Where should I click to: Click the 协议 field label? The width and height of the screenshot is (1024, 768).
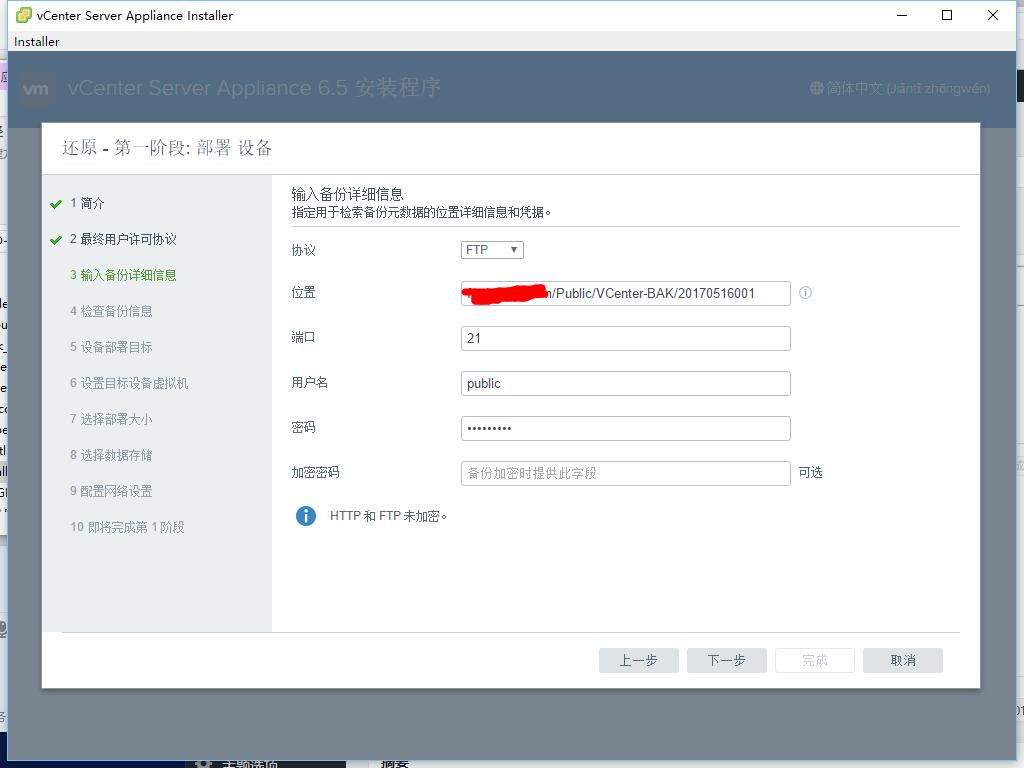click(x=304, y=250)
